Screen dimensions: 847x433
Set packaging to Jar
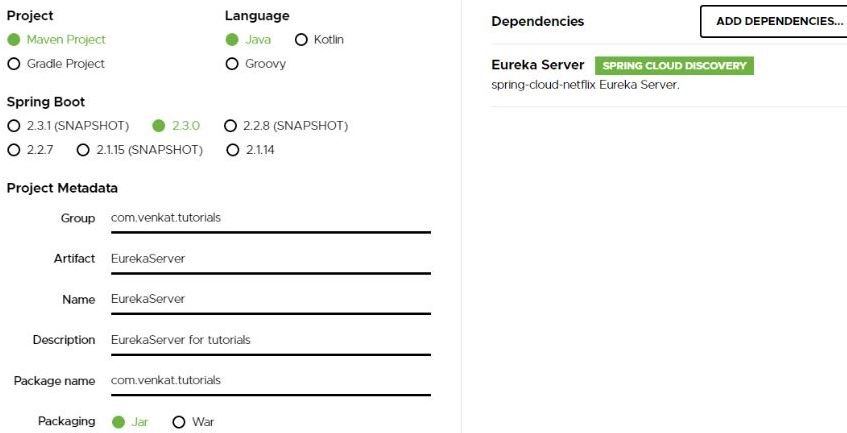pos(117,421)
